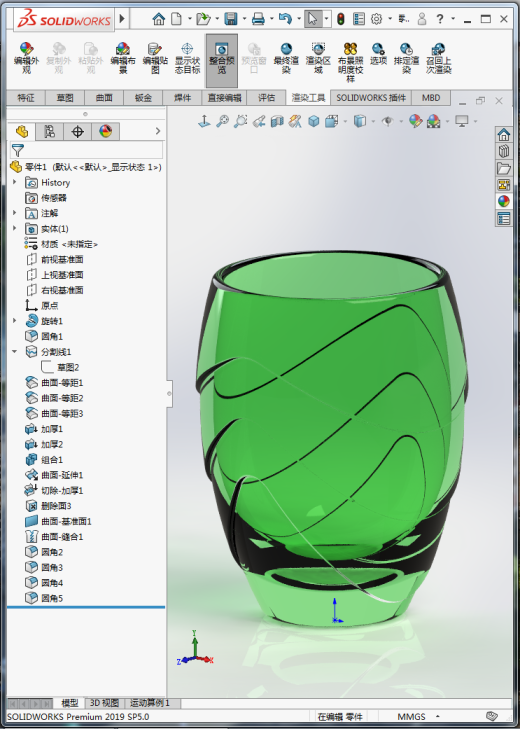This screenshot has width=520, height=729.
Task: Click the Edit Appearance (编辑外观) icon
Action: pos(26,59)
